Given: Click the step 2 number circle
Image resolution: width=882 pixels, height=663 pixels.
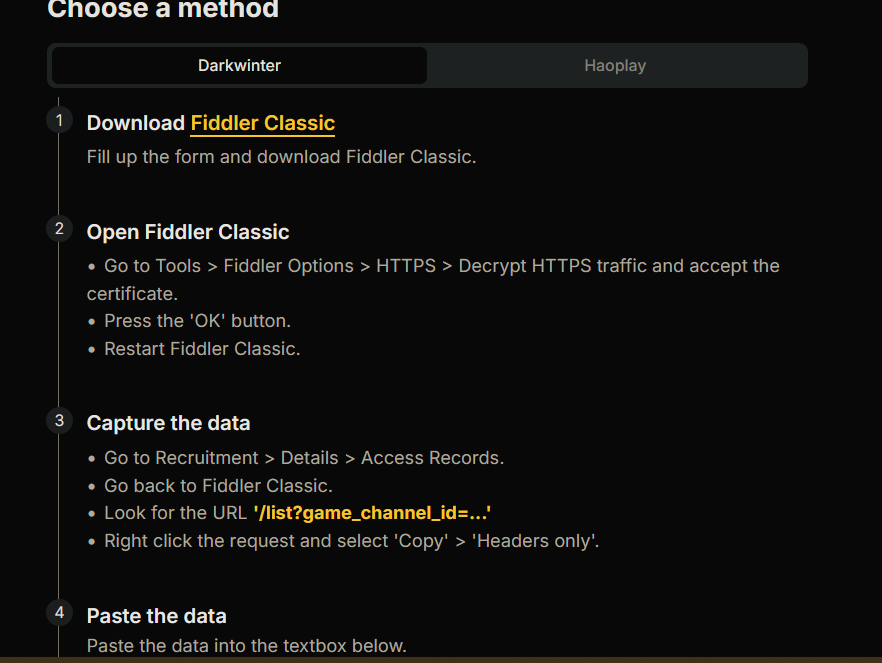Looking at the screenshot, I should pos(60,229).
